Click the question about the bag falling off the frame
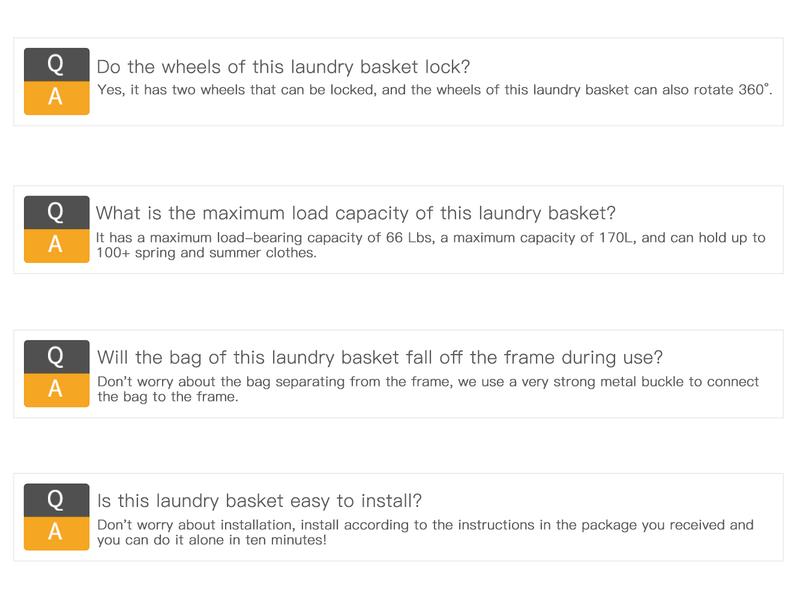The width and height of the screenshot is (800, 600). coord(380,357)
